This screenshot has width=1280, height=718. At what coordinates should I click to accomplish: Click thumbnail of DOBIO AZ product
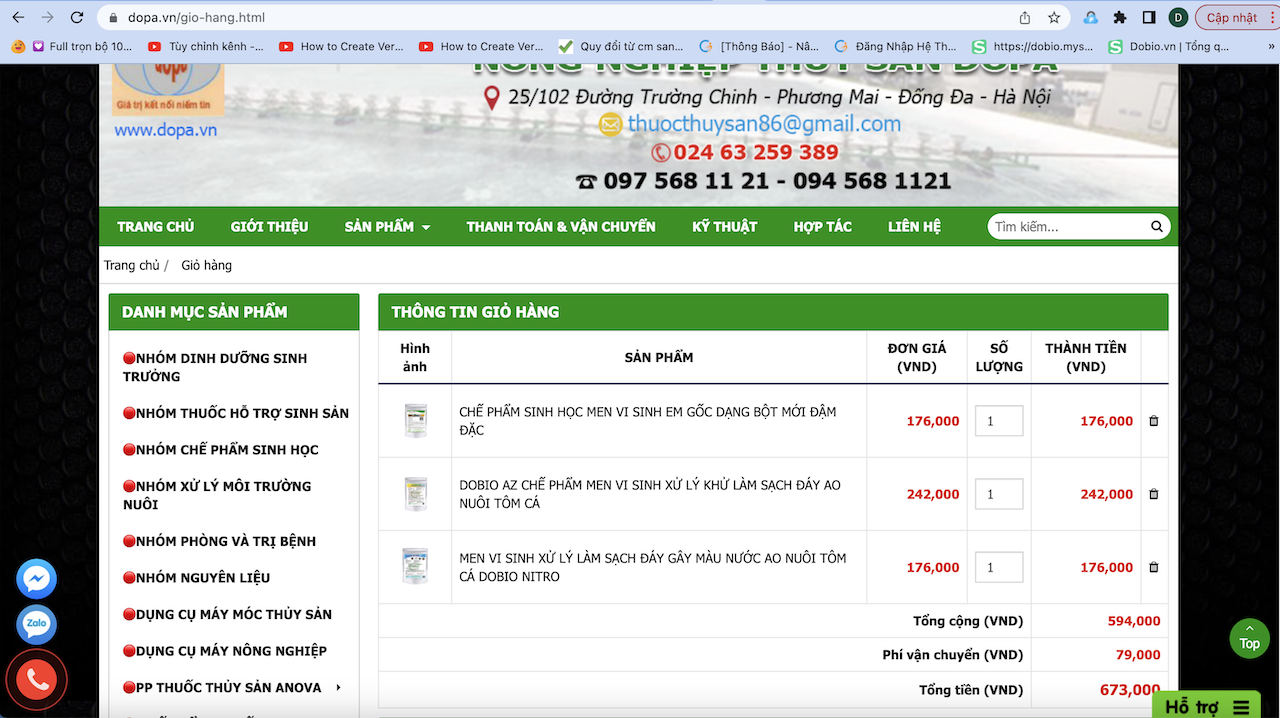tap(415, 494)
